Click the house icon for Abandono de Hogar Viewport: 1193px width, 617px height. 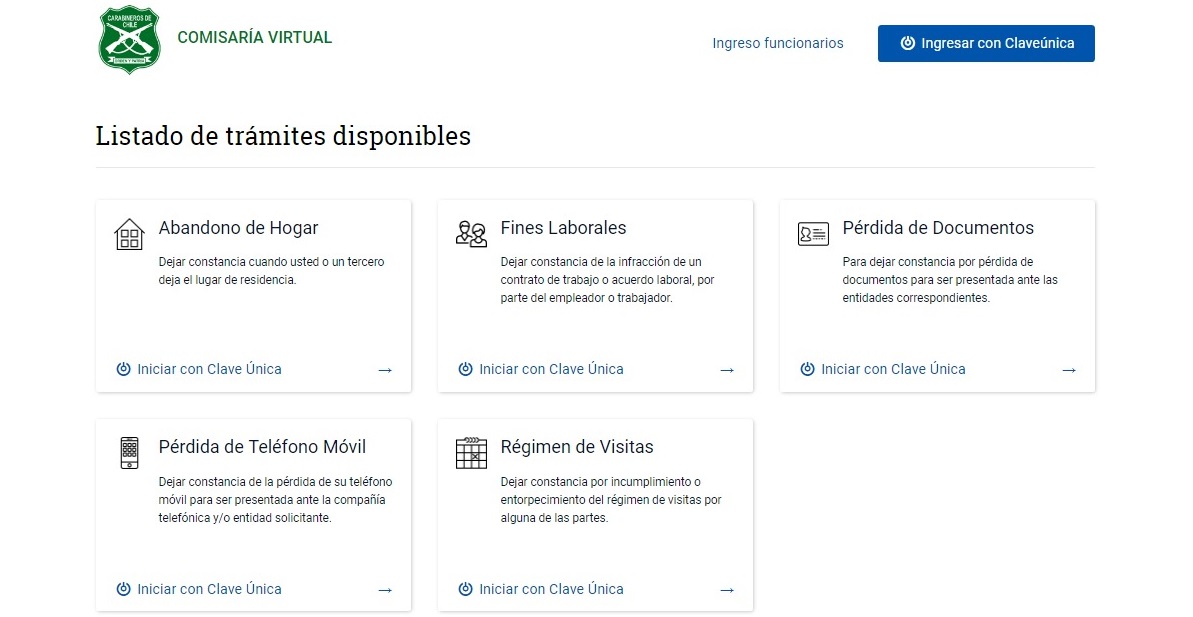click(129, 234)
